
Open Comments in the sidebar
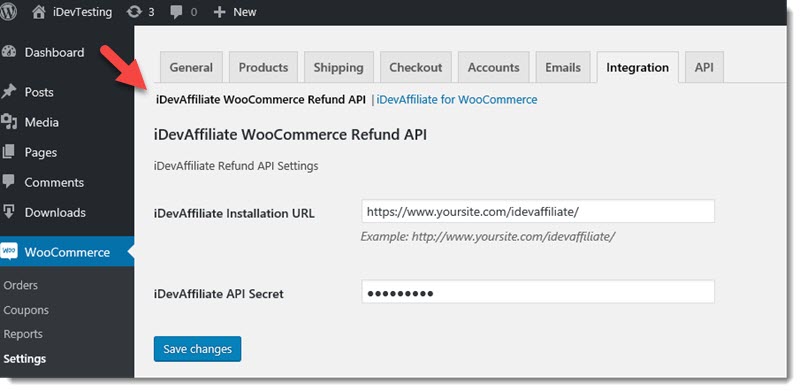pyautogui.click(x=54, y=182)
